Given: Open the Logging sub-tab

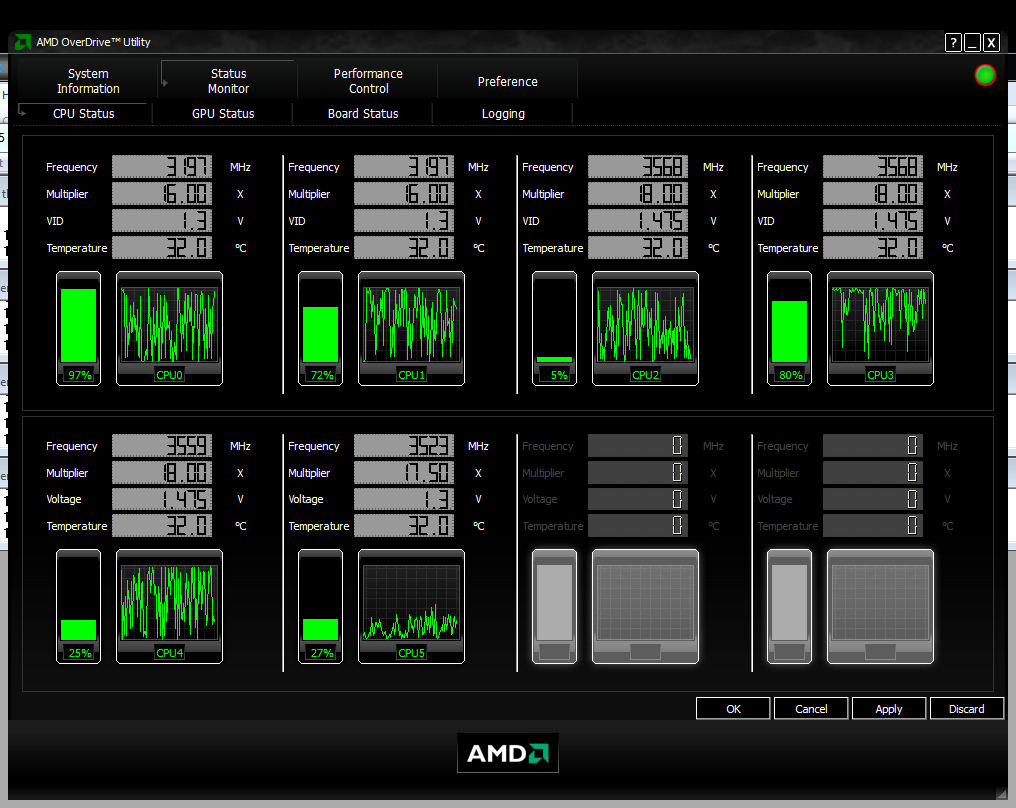Looking at the screenshot, I should 503,113.
